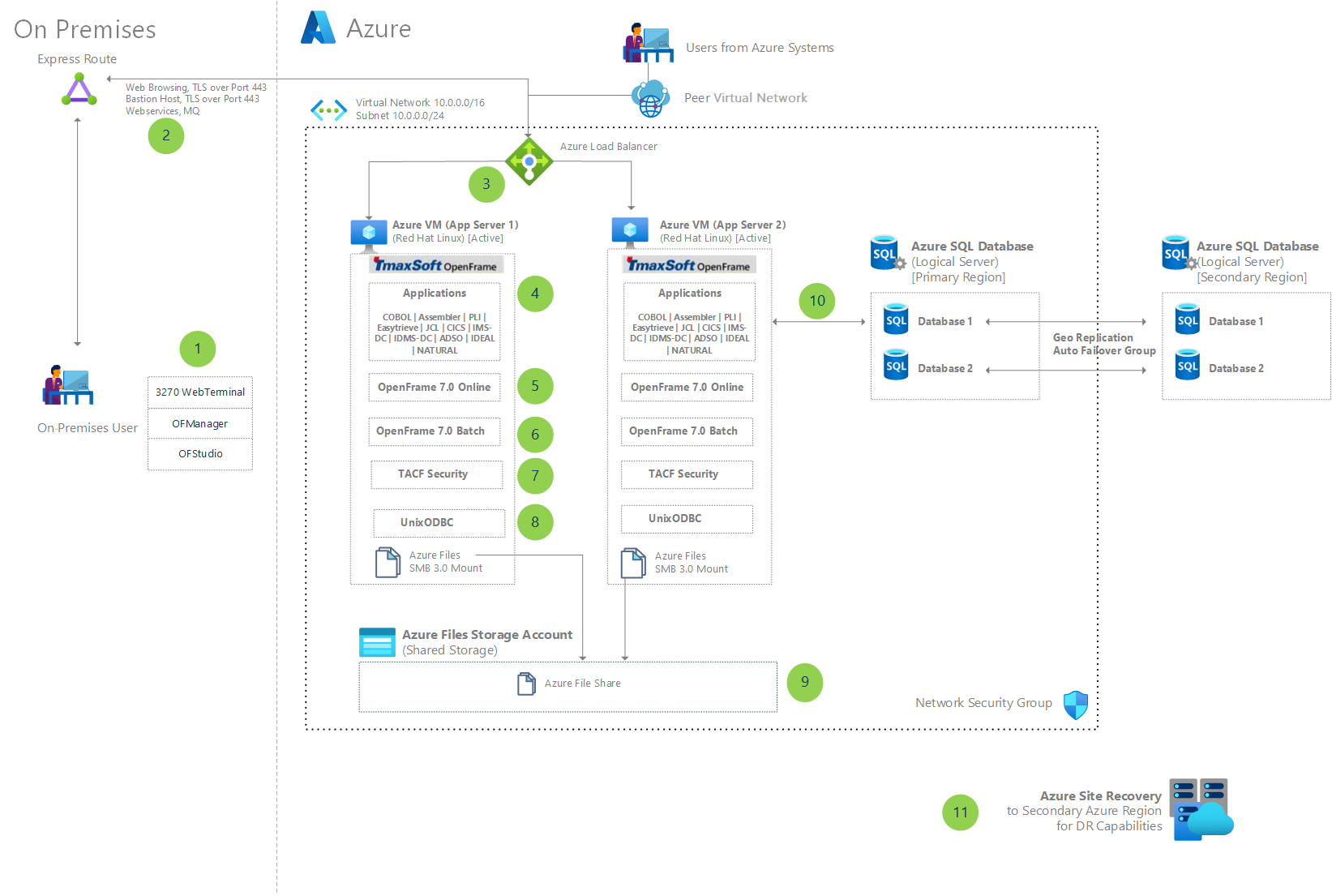Click the Azure File Share document icon
The height and width of the screenshot is (896, 1332).
coord(526,684)
